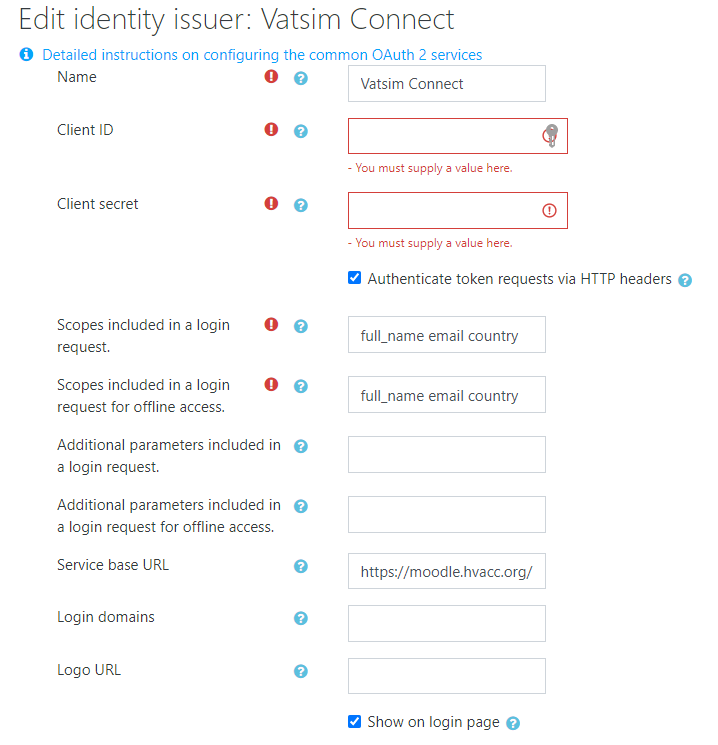Screen dimensions: 718x745
Task: Open help for Login domains
Action: click(300, 619)
